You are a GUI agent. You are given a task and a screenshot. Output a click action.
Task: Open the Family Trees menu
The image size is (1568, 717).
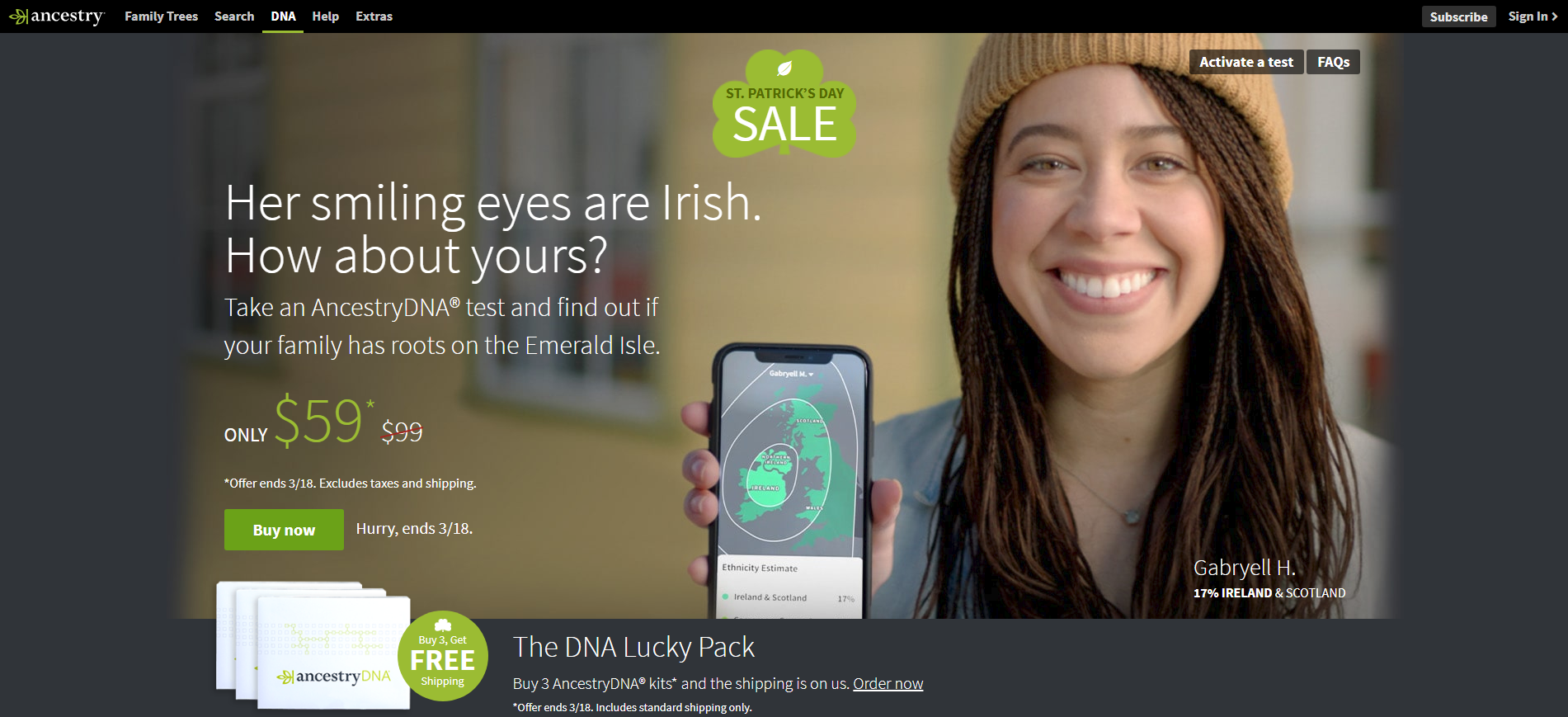(x=162, y=17)
